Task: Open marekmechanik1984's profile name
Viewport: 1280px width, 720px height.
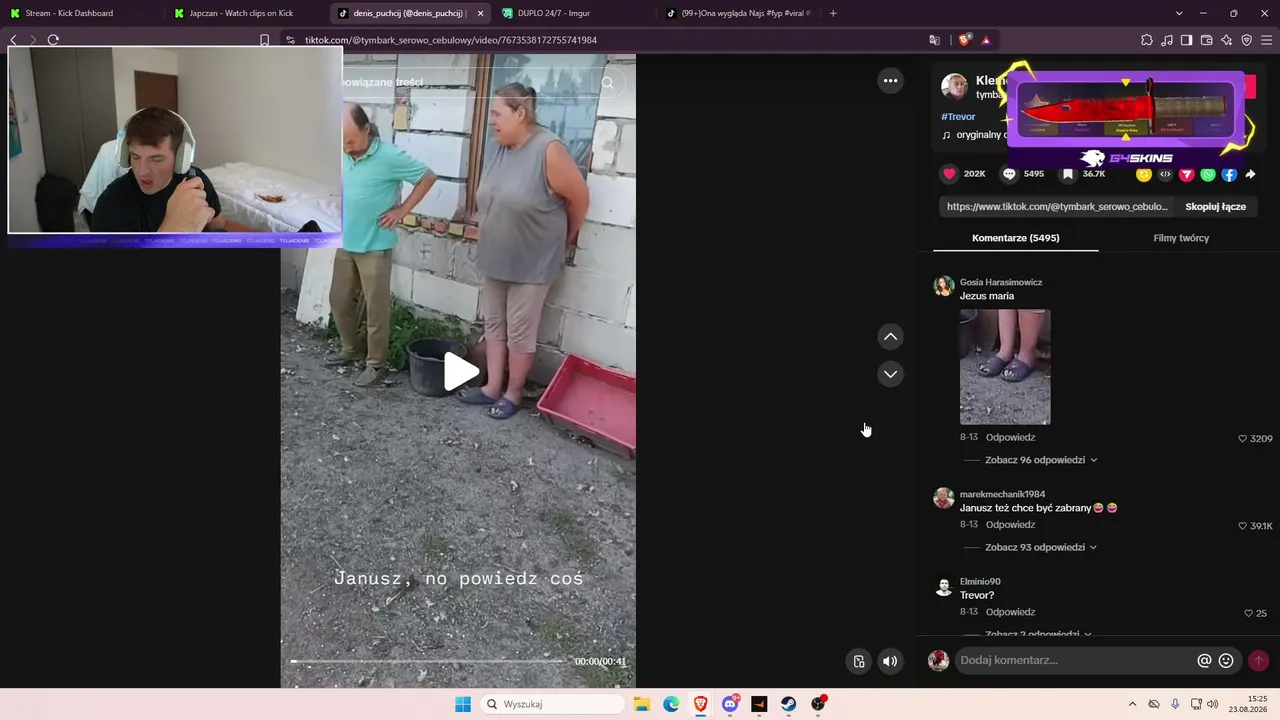Action: tap(1002, 494)
